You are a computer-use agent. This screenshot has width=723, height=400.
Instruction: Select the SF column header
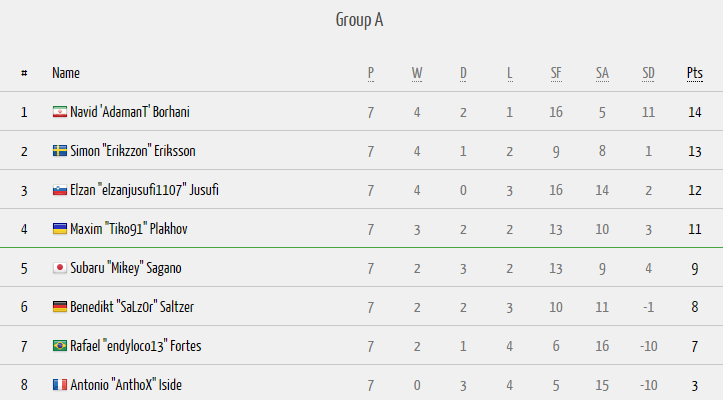(556, 73)
